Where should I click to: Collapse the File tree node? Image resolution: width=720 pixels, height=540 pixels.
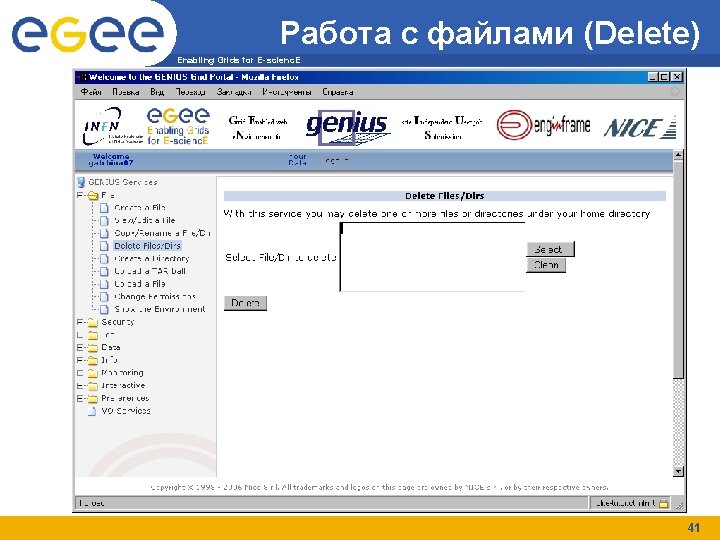coord(80,196)
